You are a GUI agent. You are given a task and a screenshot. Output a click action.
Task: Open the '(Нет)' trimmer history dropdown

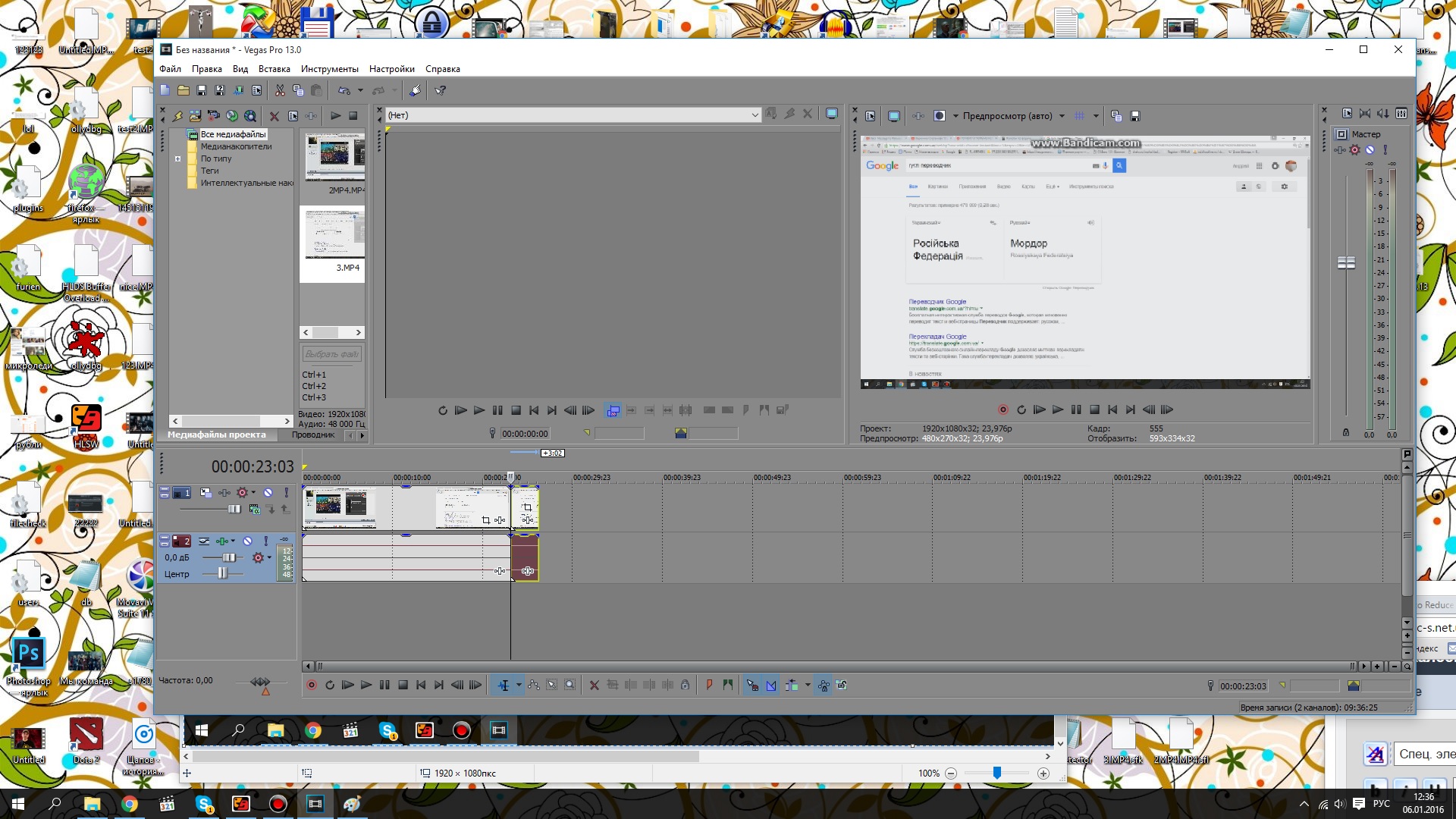(x=755, y=115)
